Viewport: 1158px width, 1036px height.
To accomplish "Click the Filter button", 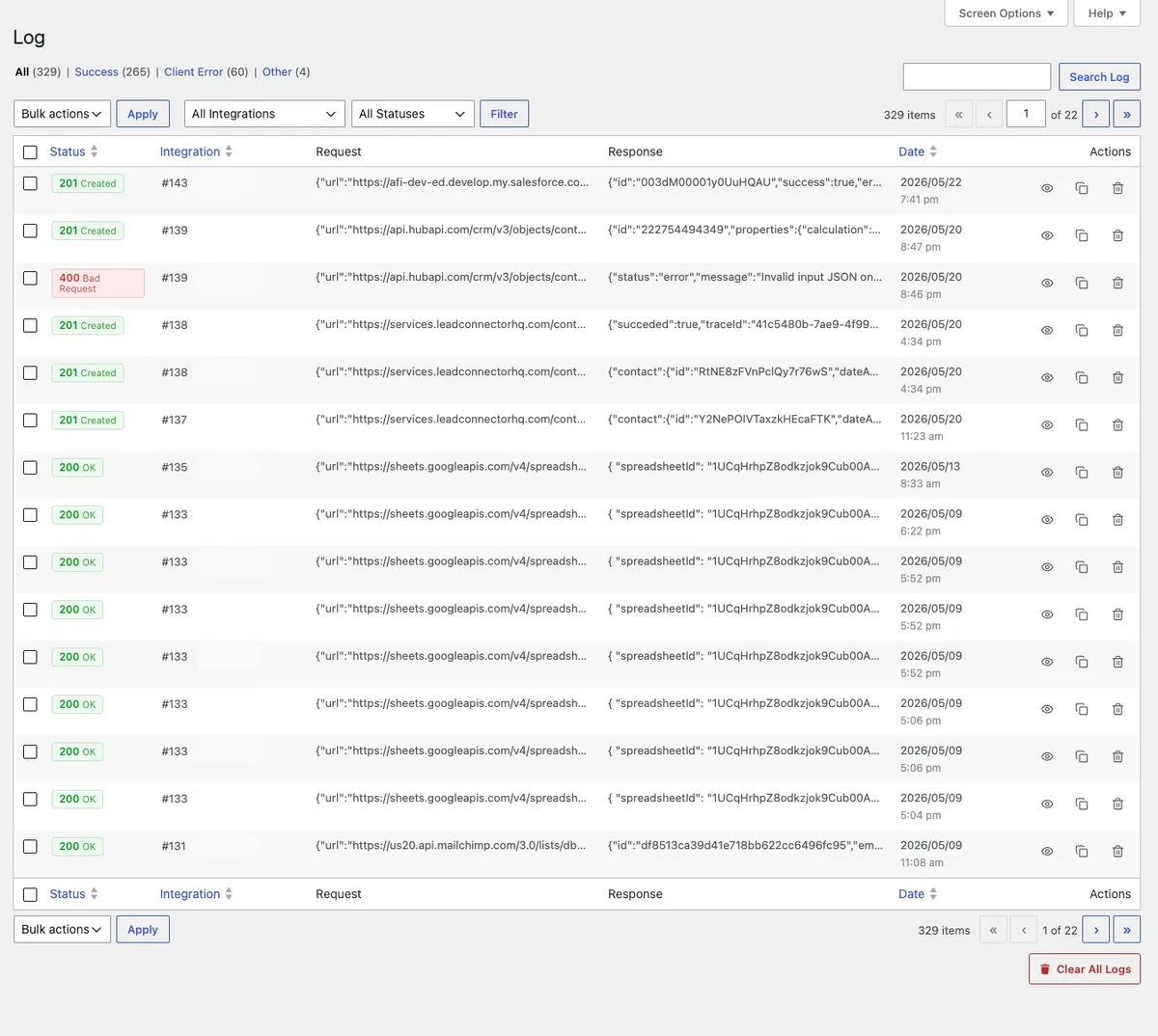I will click(504, 114).
